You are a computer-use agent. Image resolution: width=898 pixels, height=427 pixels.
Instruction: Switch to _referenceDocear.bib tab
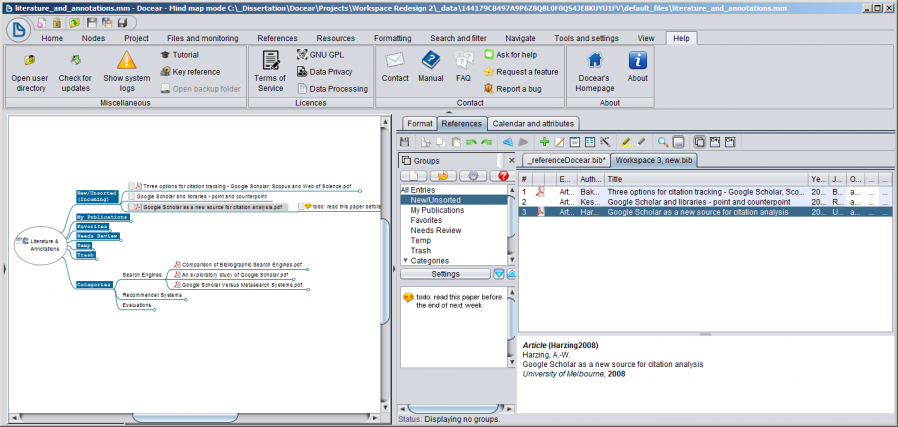pos(564,161)
